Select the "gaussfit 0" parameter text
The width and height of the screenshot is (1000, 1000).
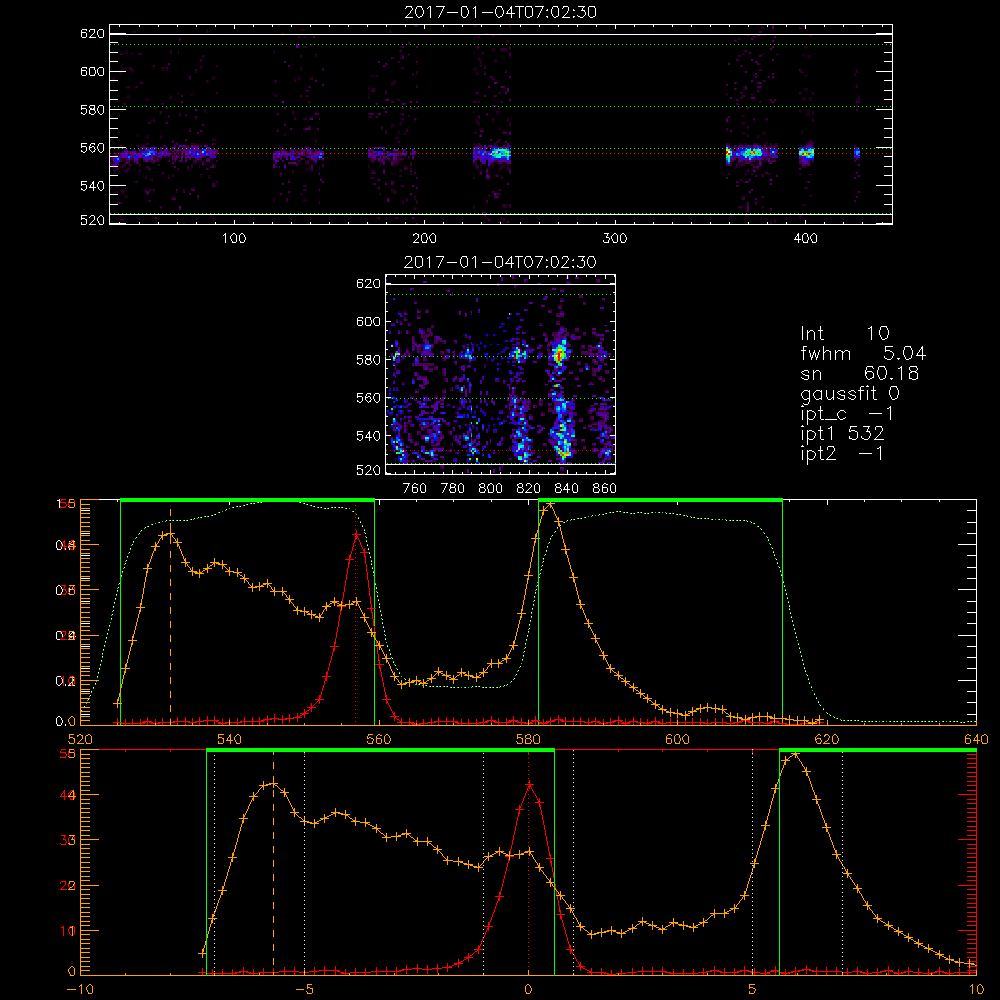(x=850, y=393)
